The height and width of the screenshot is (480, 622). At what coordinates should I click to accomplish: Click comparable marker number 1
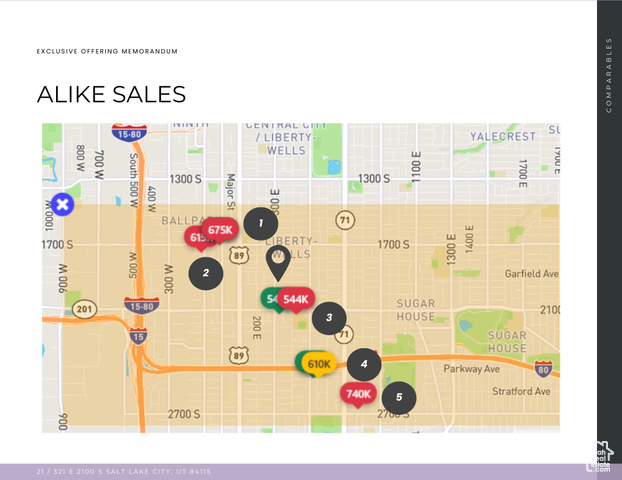261,223
